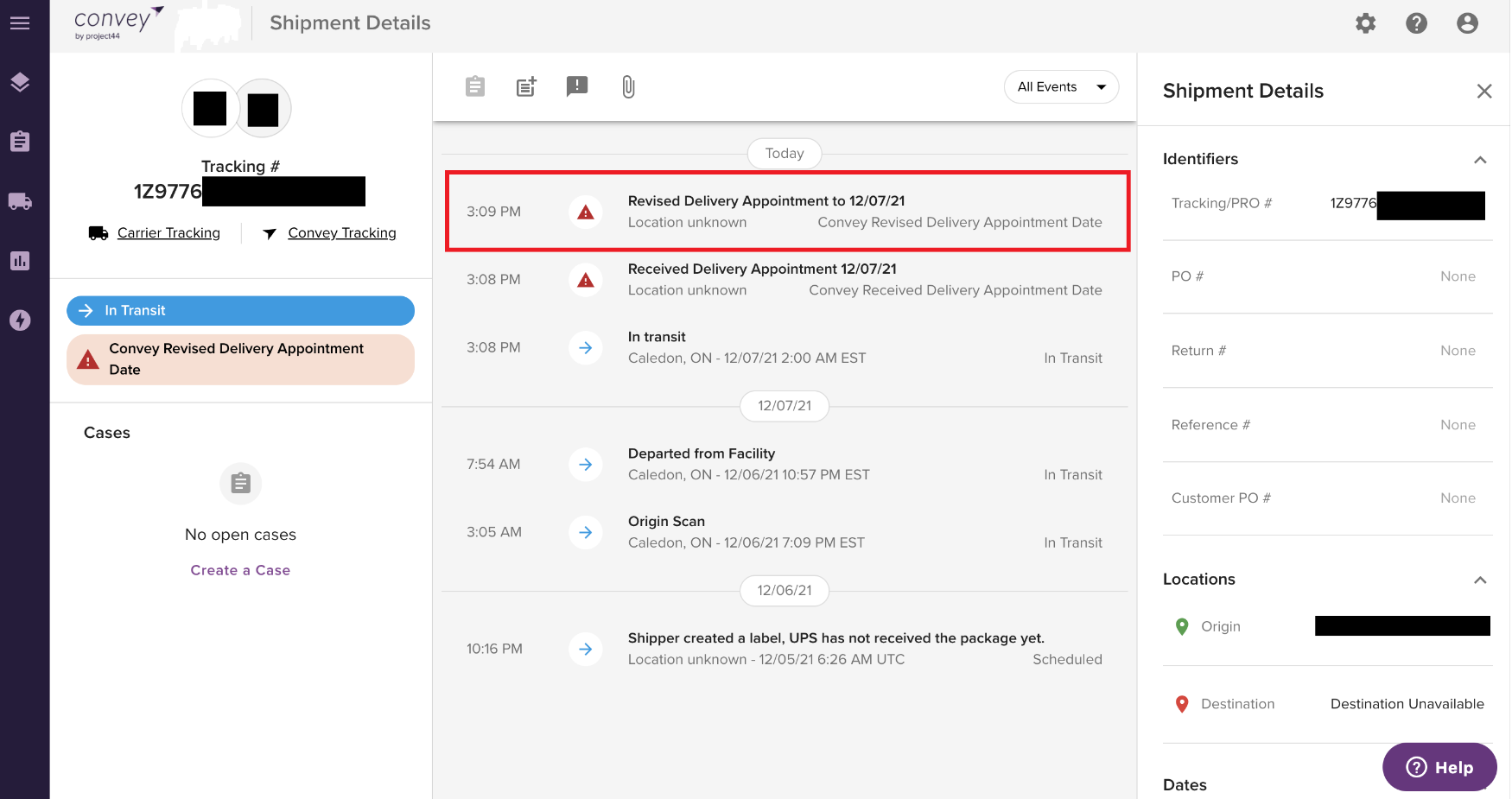The height and width of the screenshot is (799, 1512).
Task: Click the Create a Case link
Action: [240, 570]
